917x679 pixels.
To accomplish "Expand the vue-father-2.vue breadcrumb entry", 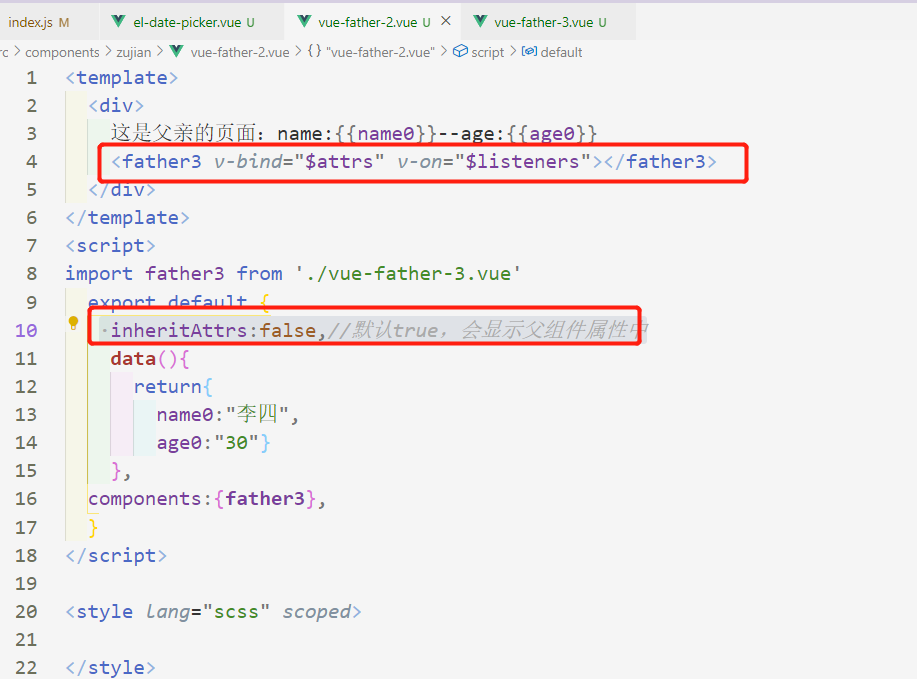I will (240, 52).
